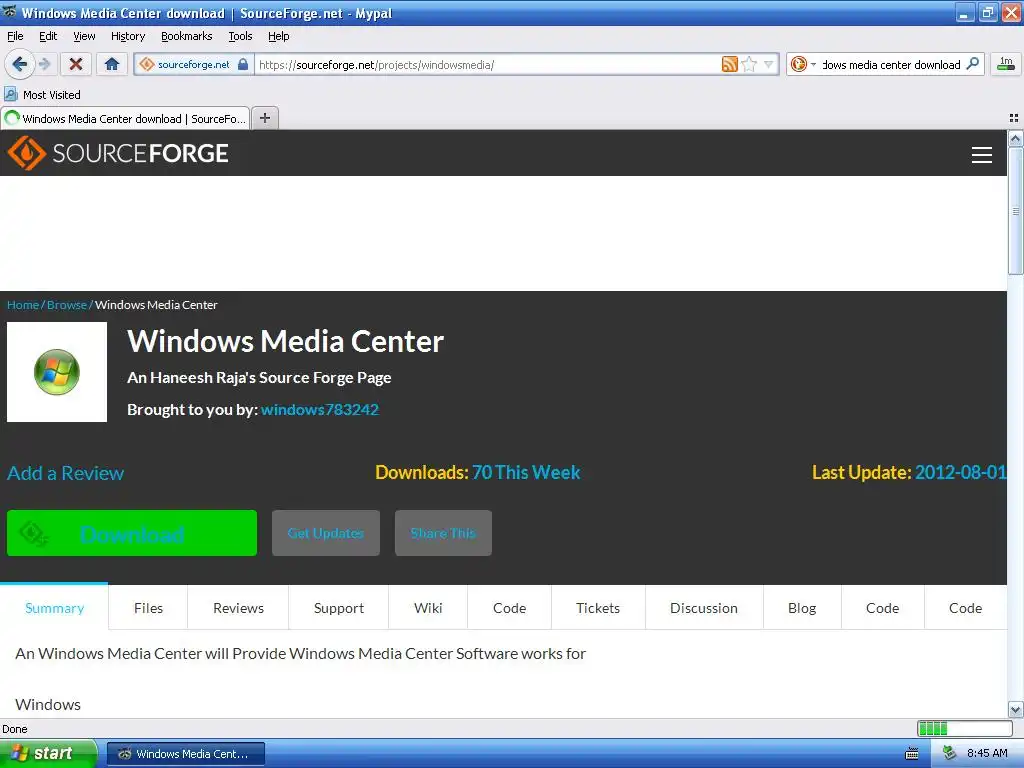Click the 1m toolbar button
The image size is (1024, 768).
click(1006, 64)
